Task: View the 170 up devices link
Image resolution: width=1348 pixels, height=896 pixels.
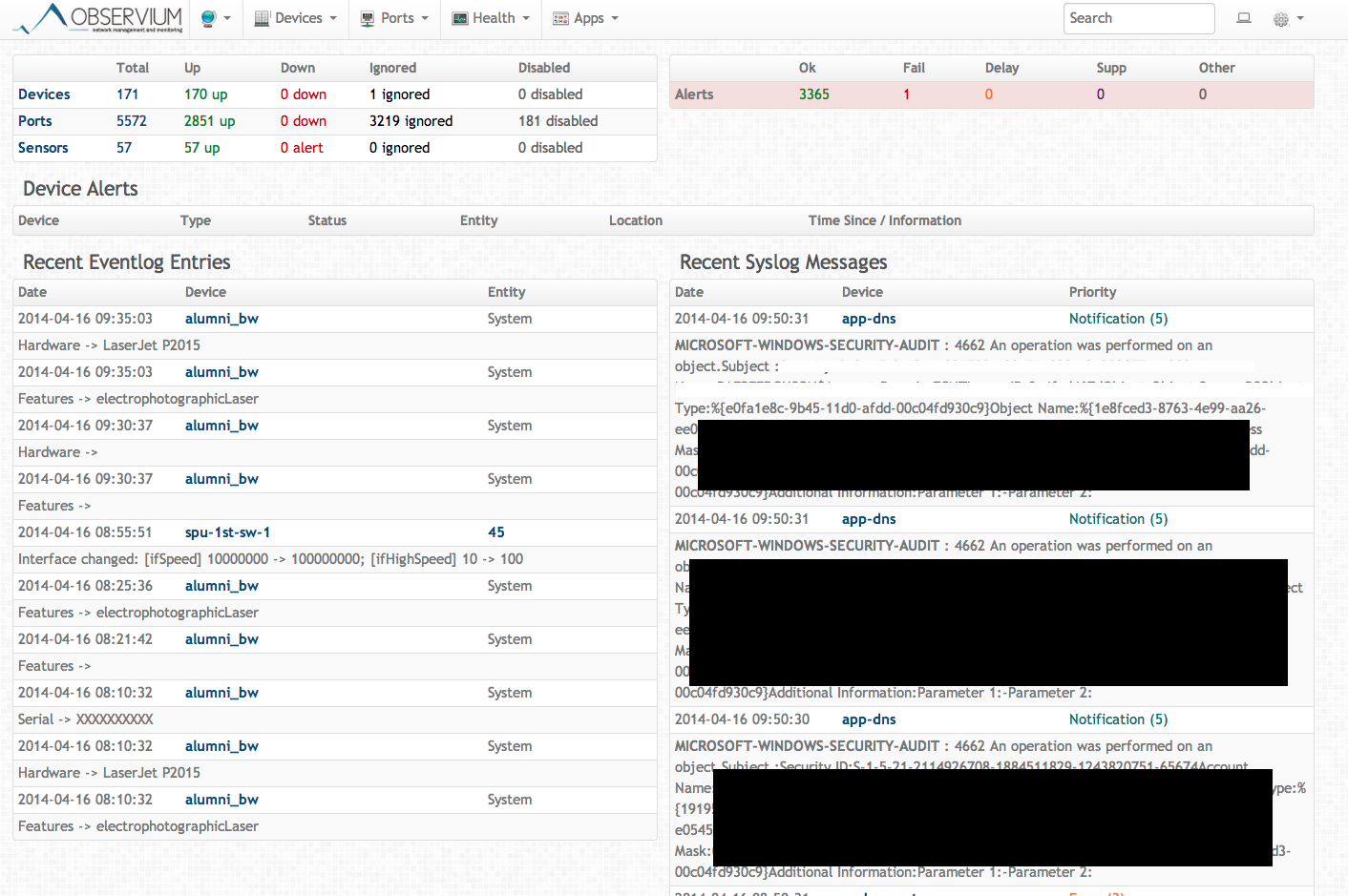Action: coord(205,94)
